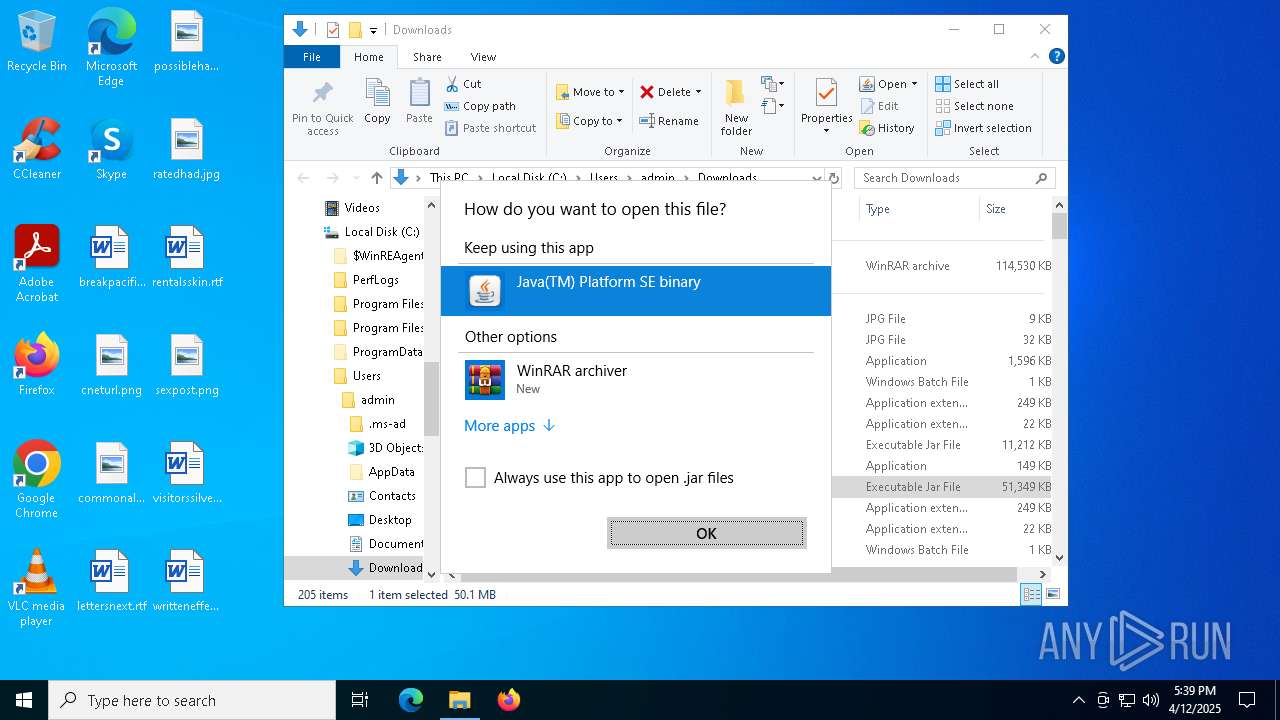This screenshot has height=720, width=1280.
Task: Open the File menu tab
Action: point(312,57)
